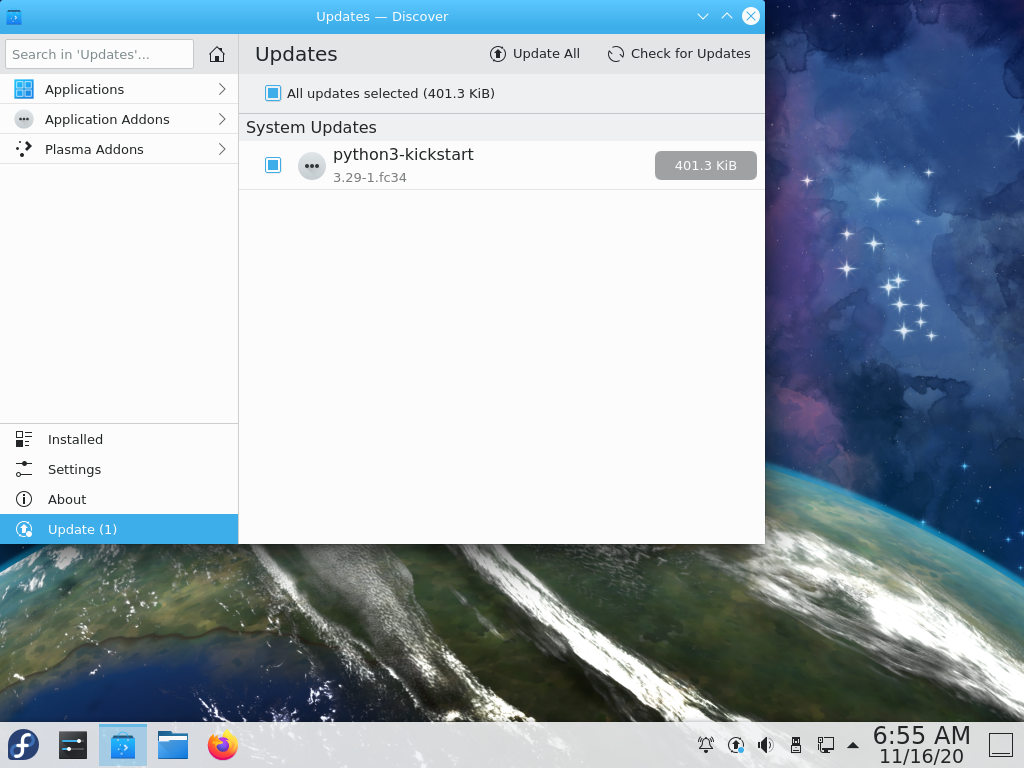Expand the Plasma Addons chevron
1024x768 pixels.
tap(222, 150)
